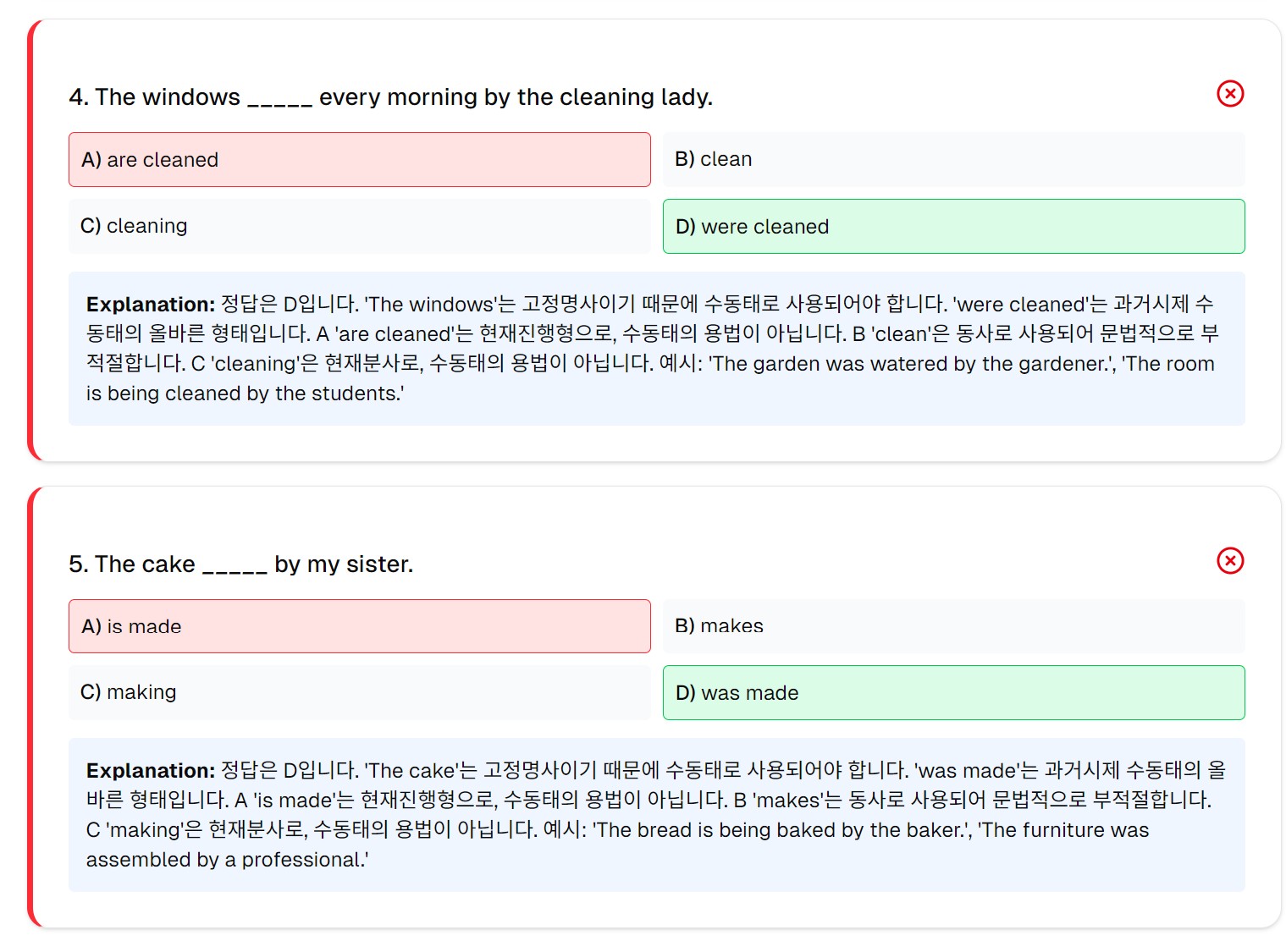Click the red incorrect mark on question 4
Viewport: 1286px width, 952px height.
click(1229, 94)
